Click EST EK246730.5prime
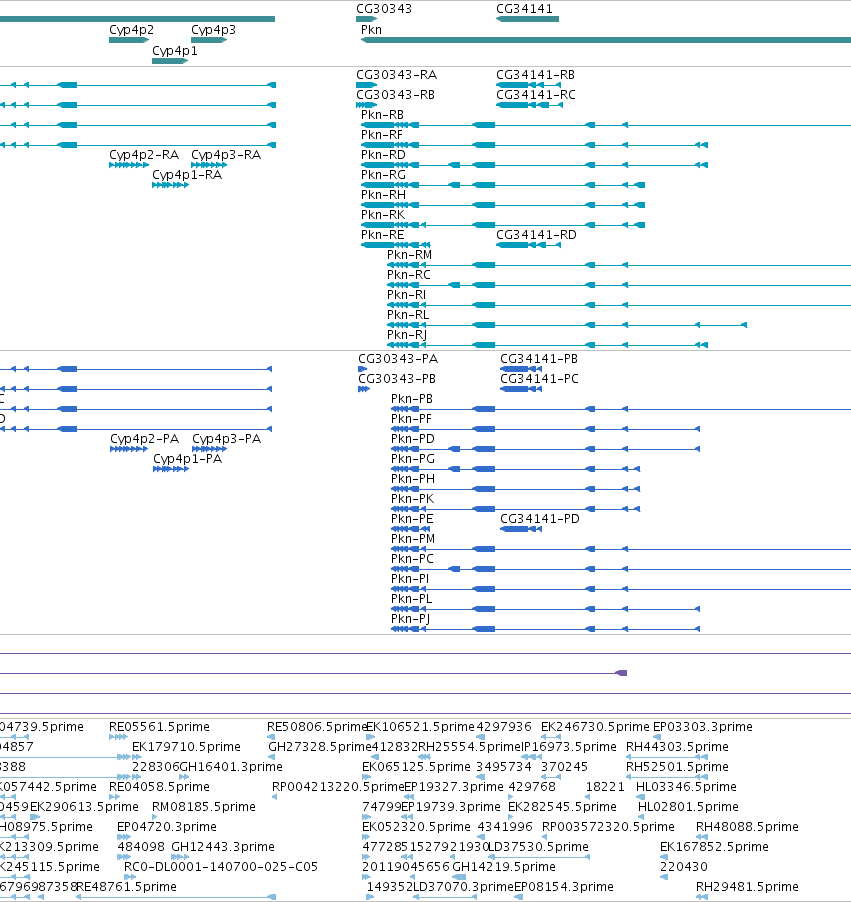 point(595,727)
